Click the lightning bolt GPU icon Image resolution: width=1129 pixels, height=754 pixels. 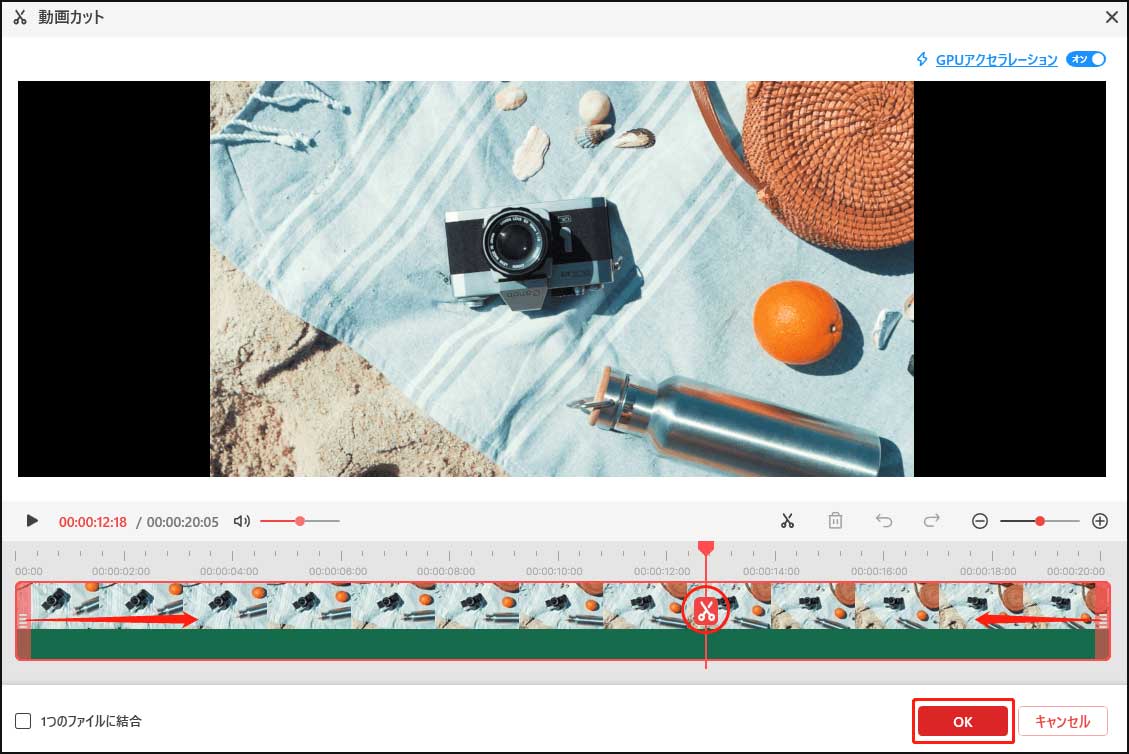pyautogui.click(x=922, y=59)
